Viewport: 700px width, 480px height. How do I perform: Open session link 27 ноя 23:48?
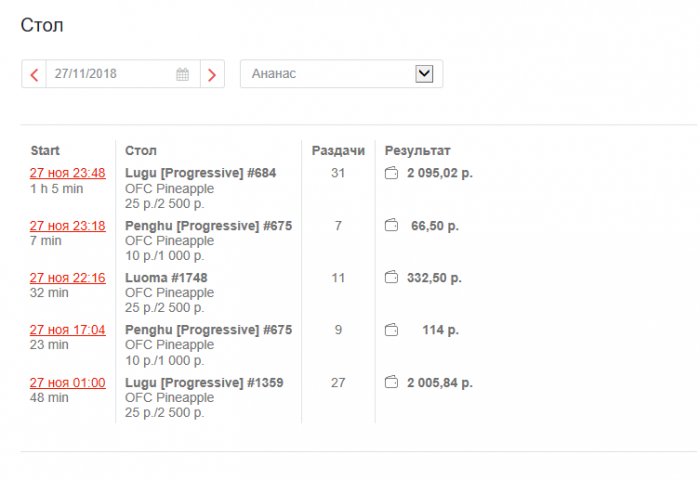67,173
